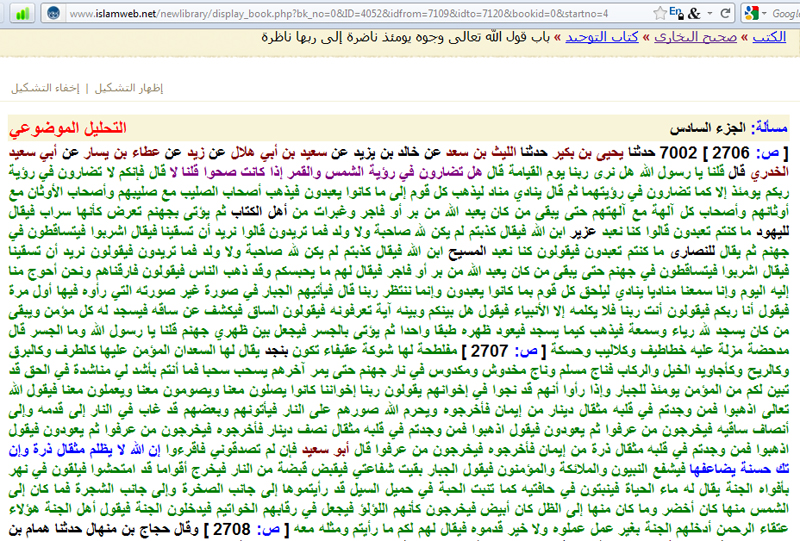Bookmark this page with the star icon

660,13
